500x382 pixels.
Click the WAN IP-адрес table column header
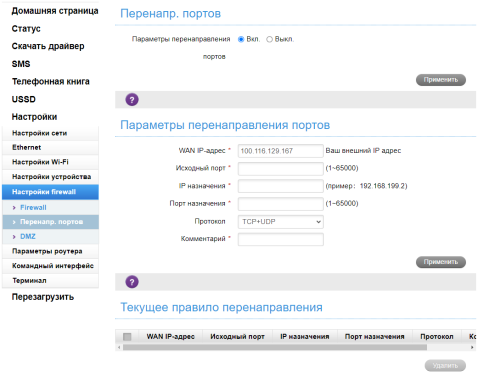coord(170,337)
